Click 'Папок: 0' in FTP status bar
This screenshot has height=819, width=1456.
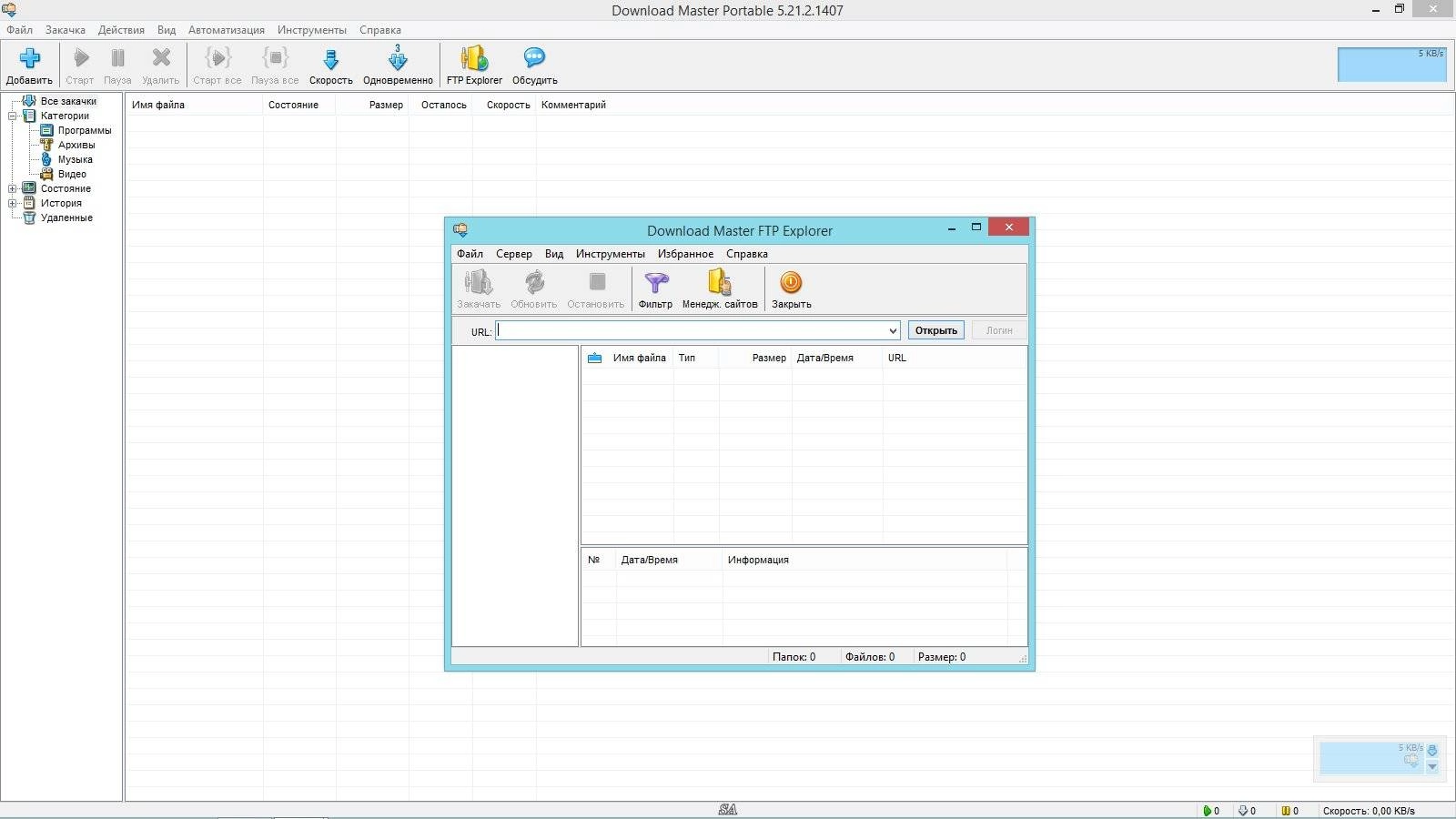tap(794, 657)
